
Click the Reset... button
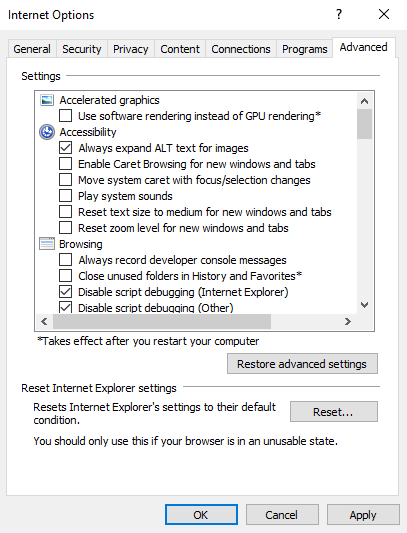(334, 412)
